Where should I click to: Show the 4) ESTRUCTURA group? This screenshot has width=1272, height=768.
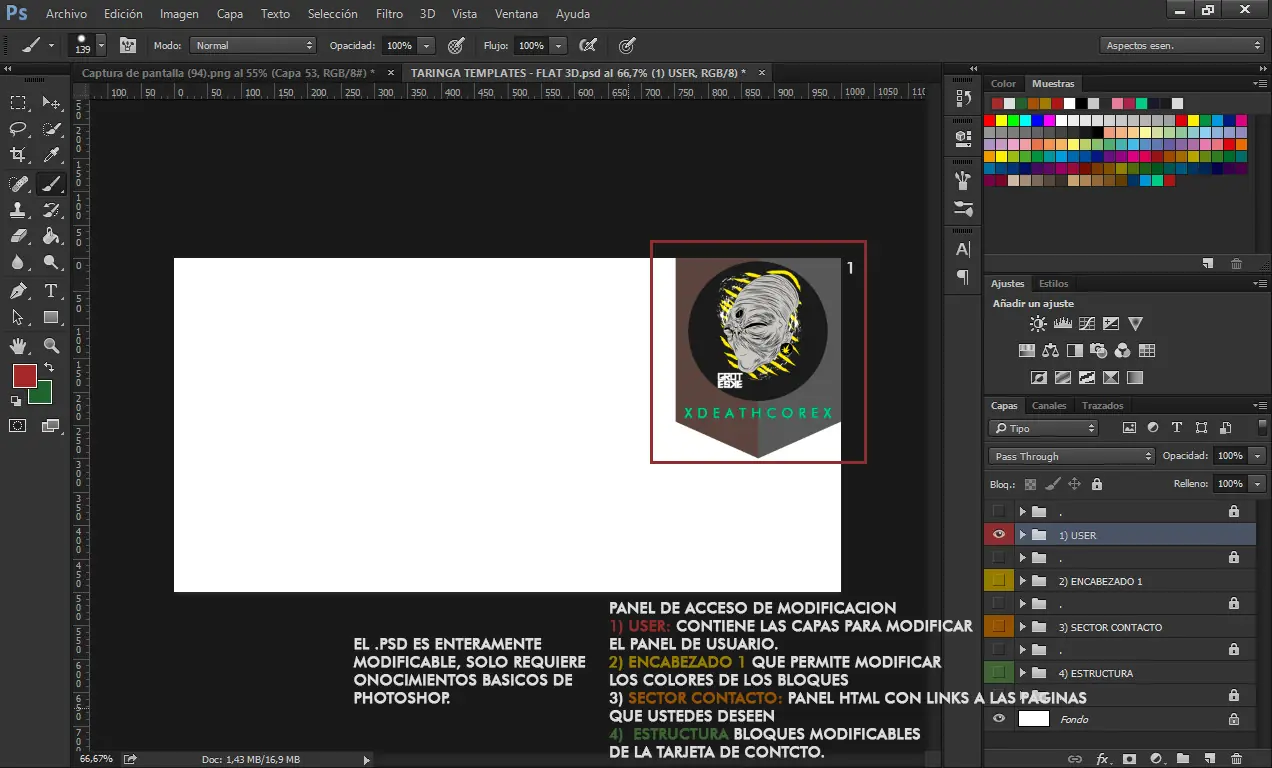click(998, 673)
